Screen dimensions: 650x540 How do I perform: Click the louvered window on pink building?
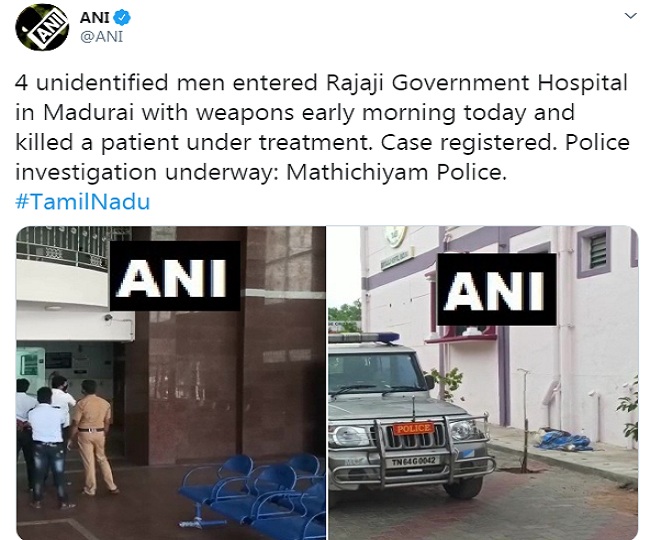click(594, 251)
